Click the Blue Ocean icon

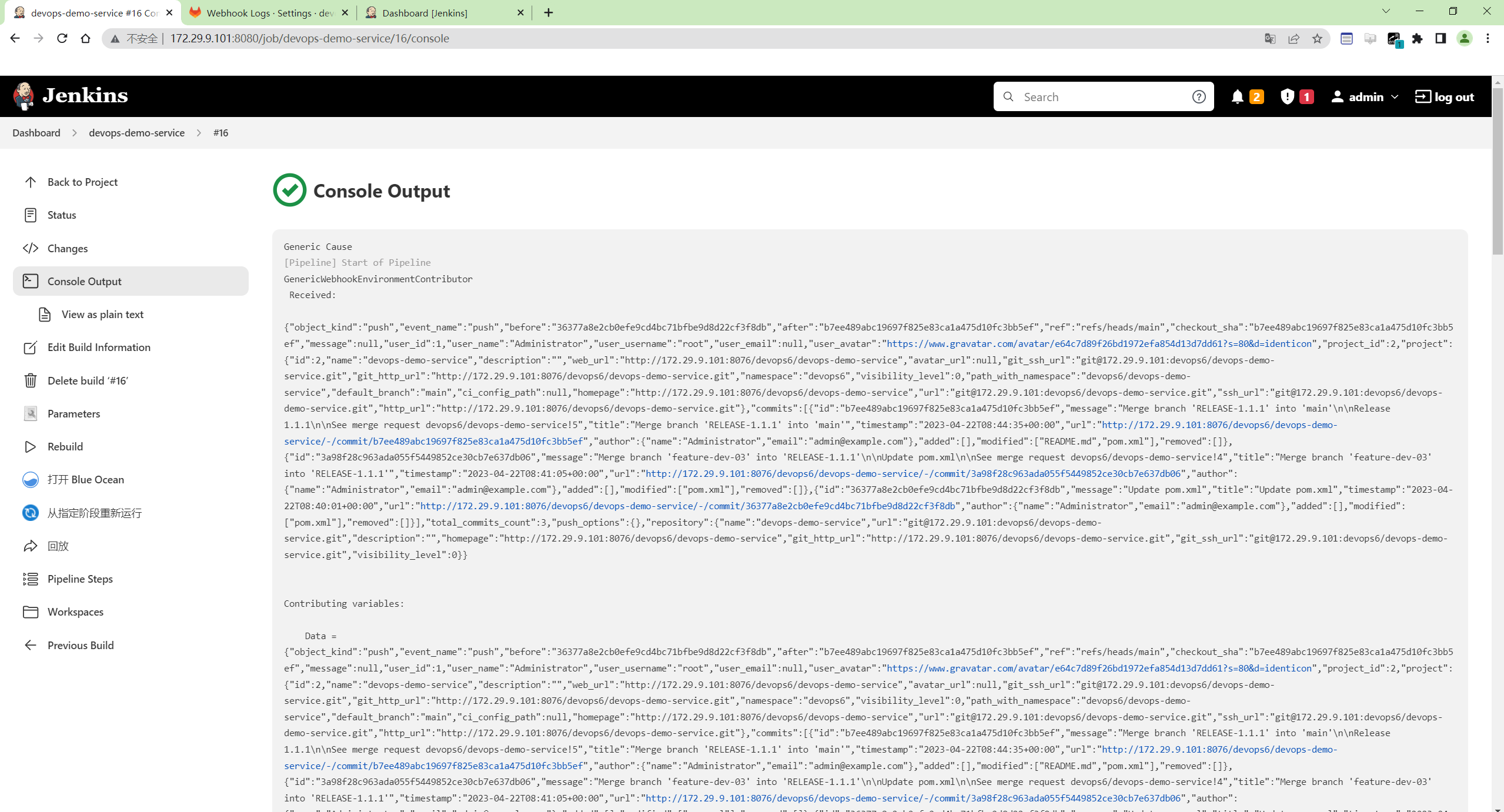point(31,480)
